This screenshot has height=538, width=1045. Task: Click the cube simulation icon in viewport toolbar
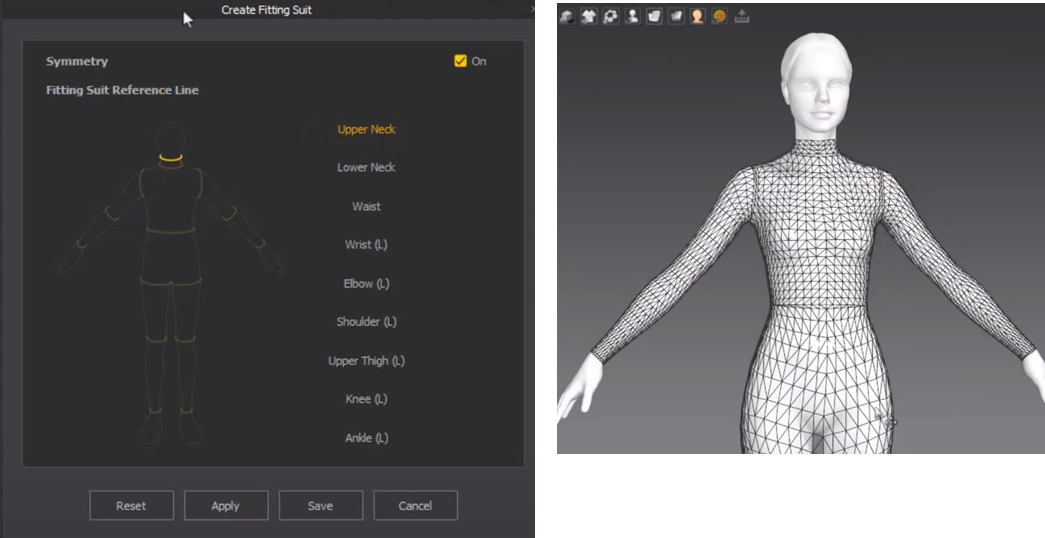pyautogui.click(x=566, y=16)
